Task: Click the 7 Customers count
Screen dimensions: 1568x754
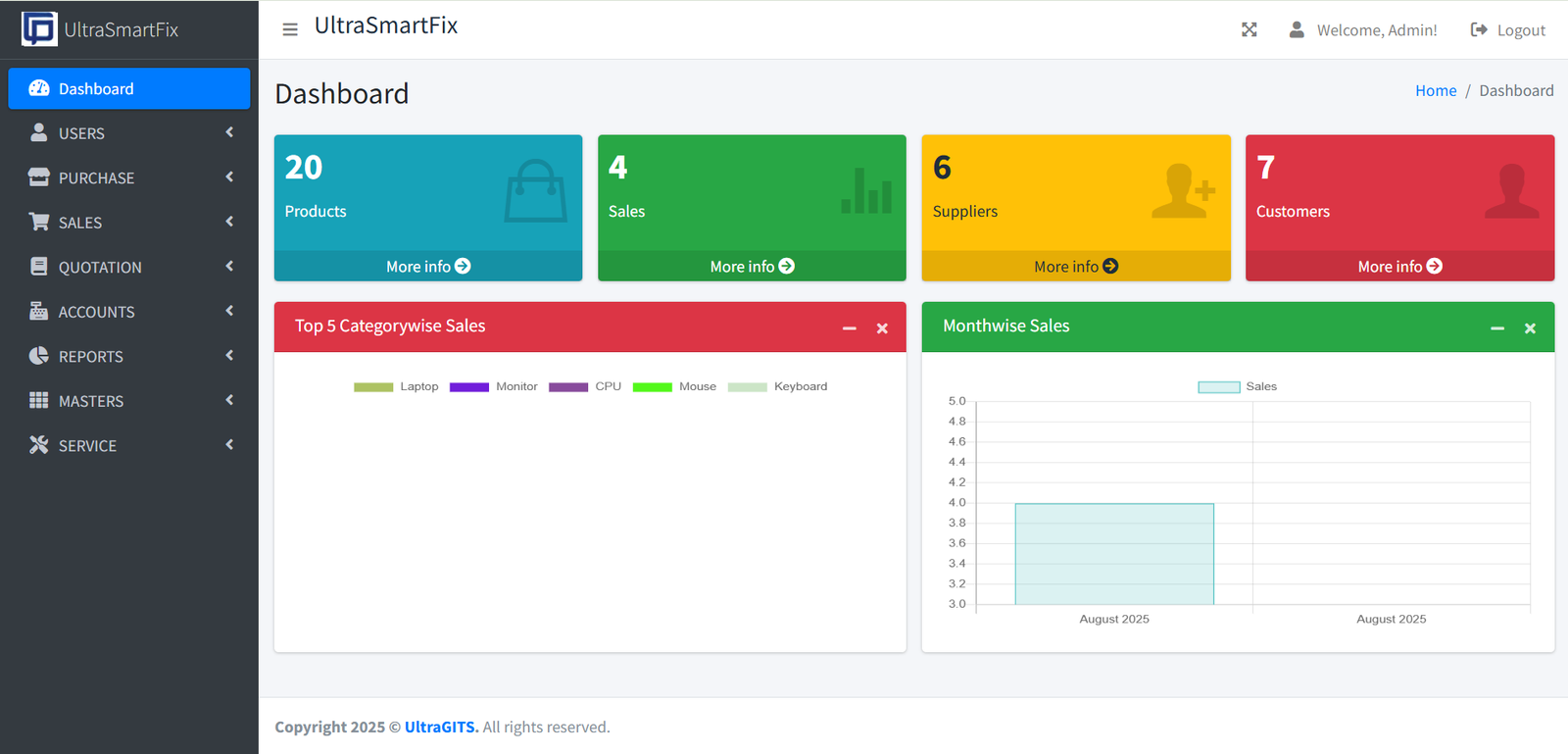Action: point(1266,168)
